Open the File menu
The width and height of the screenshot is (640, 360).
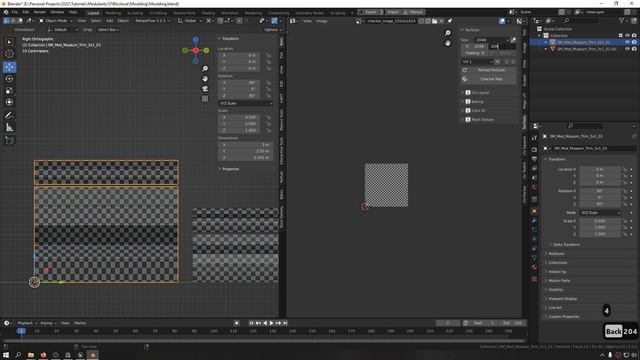[x=15, y=12]
